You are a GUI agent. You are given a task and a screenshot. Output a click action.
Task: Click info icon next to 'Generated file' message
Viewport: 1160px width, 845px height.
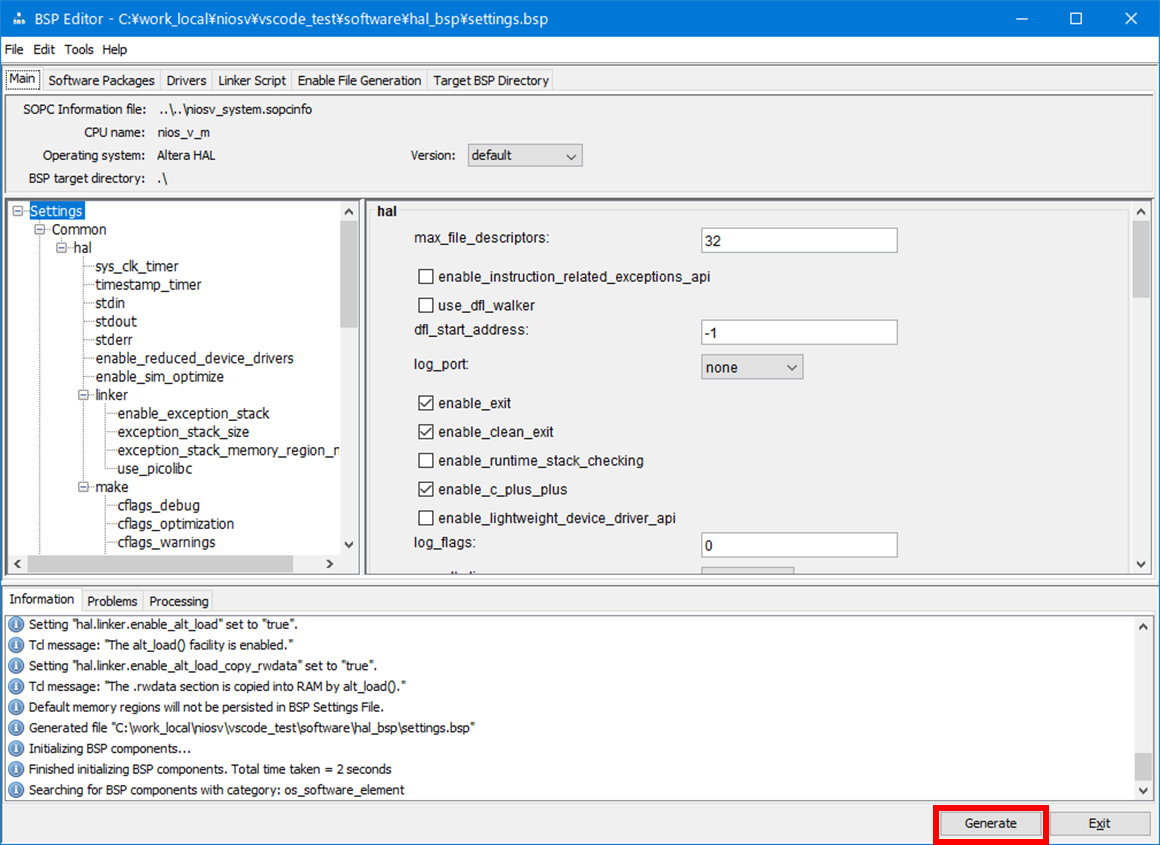click(x=16, y=728)
